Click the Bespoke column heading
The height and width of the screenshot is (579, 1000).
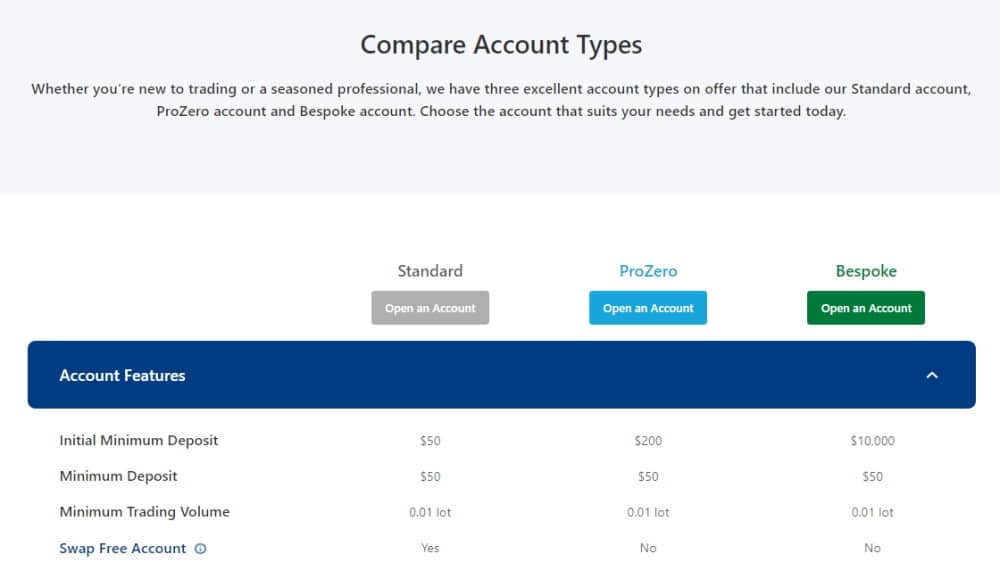pyautogui.click(x=866, y=271)
